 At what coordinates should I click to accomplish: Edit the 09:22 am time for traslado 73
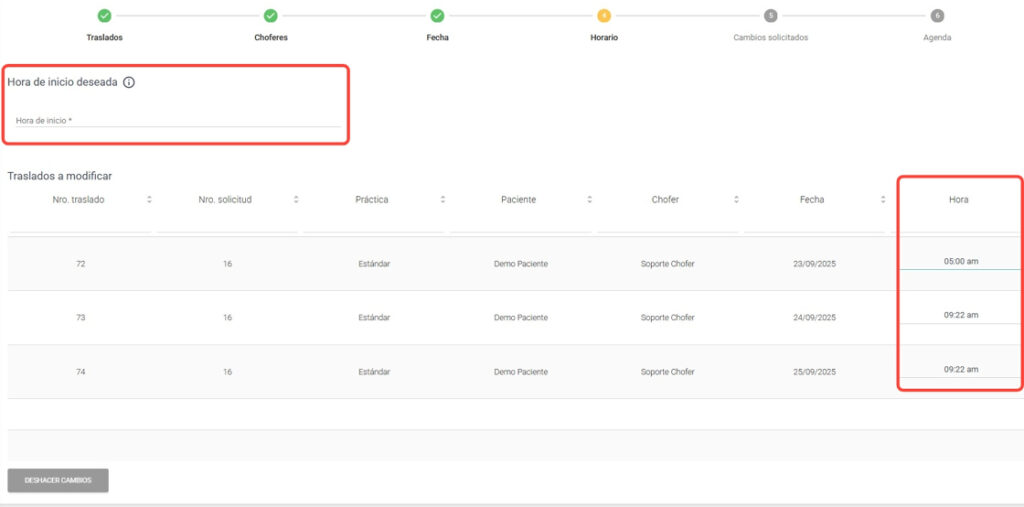pyautogui.click(x=960, y=316)
